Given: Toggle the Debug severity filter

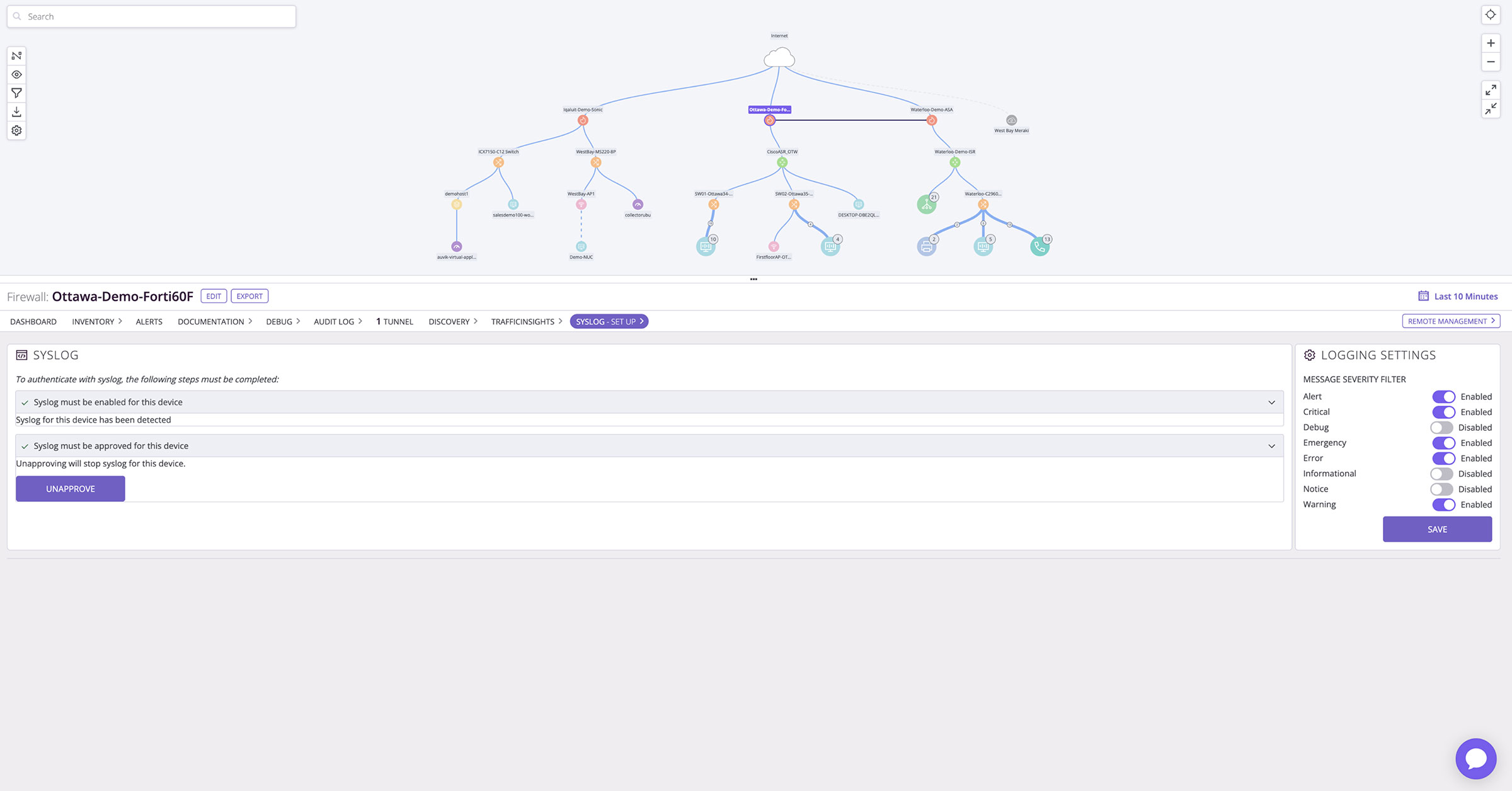Looking at the screenshot, I should pos(1442,427).
